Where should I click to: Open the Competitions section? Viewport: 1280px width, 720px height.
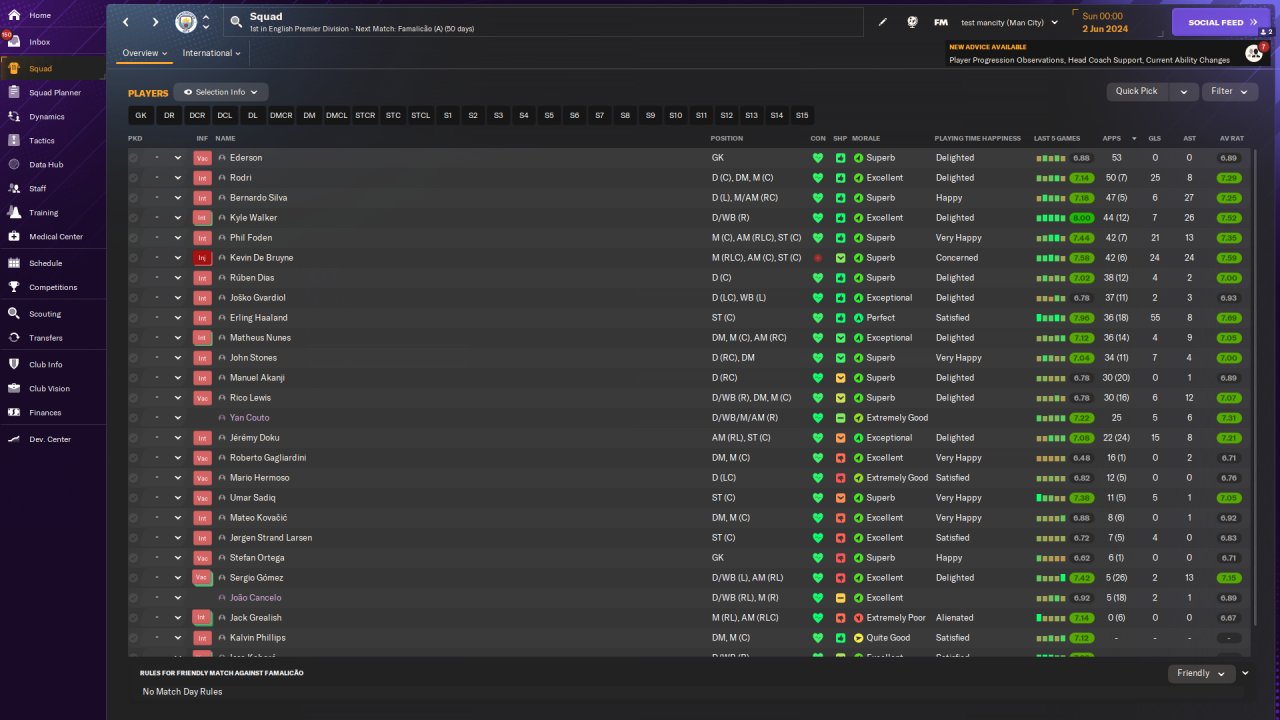[52, 287]
